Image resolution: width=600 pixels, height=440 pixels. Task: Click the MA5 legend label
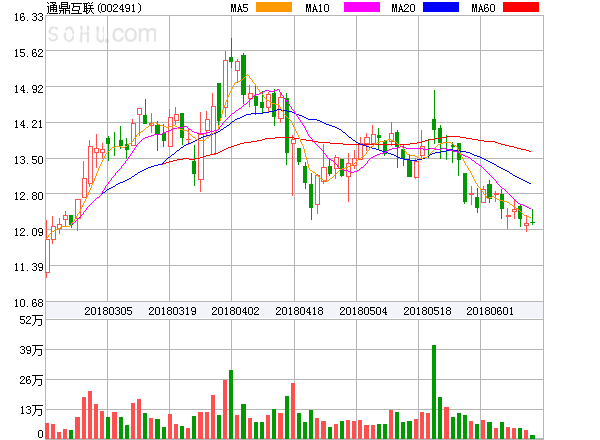pos(239,8)
